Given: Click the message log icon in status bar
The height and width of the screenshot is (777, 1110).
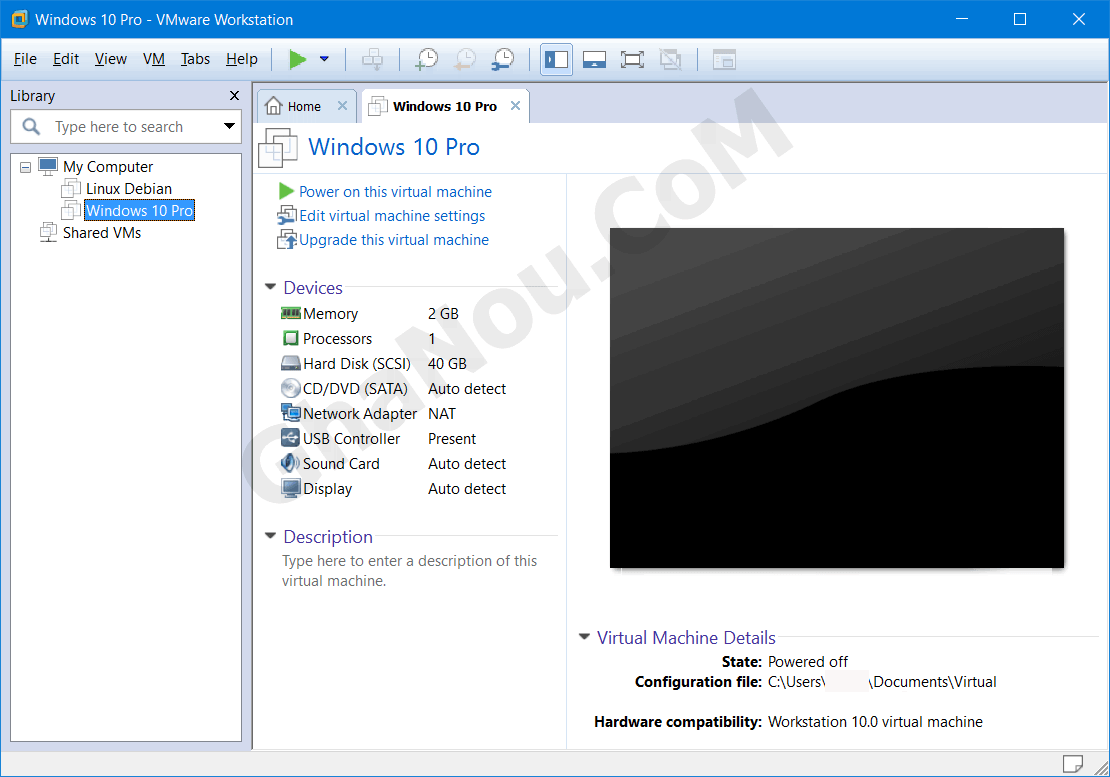Looking at the screenshot, I should (x=1072, y=764).
